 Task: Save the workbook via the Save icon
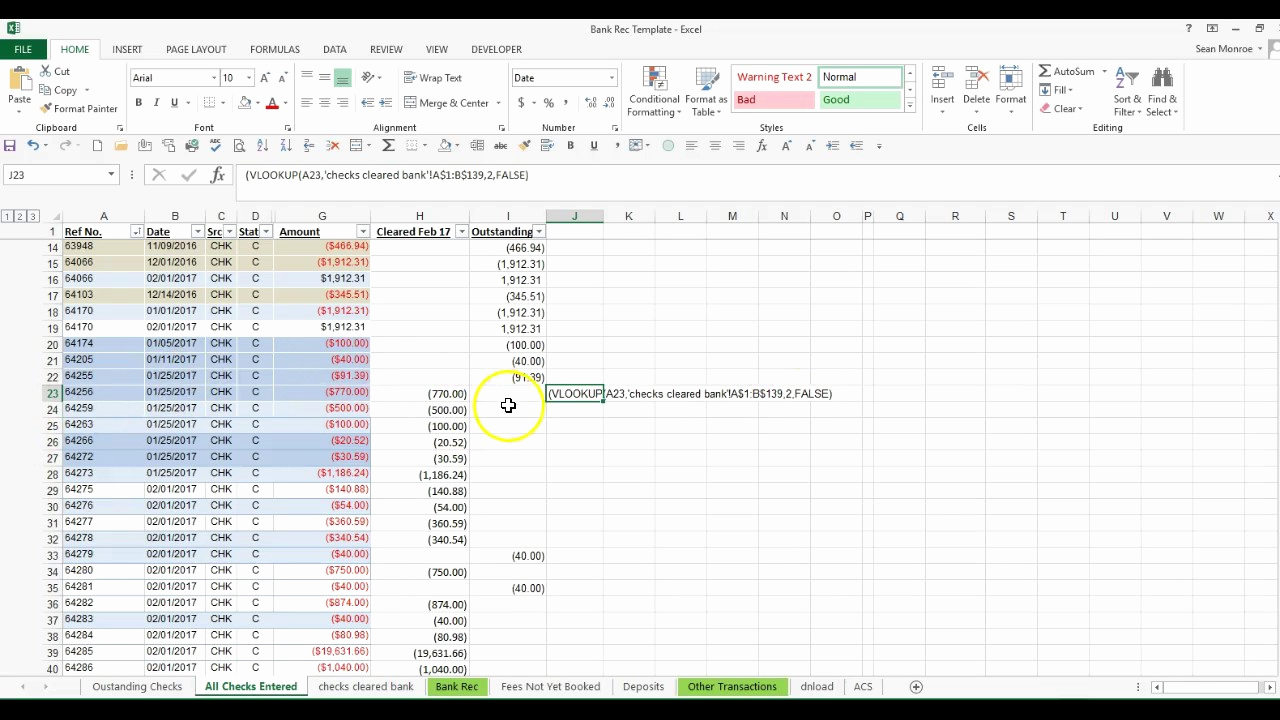(9, 145)
